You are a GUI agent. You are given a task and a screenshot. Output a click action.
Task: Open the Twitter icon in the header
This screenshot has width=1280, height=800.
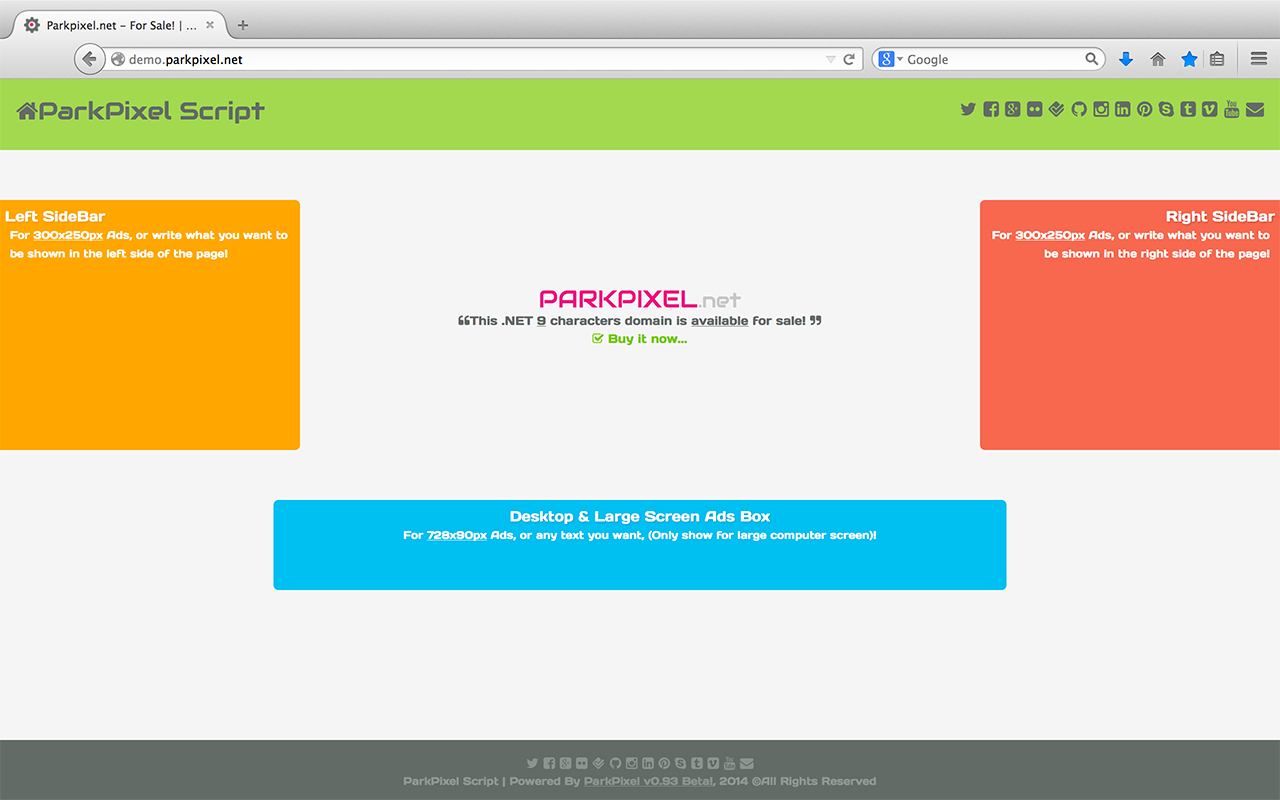[968, 110]
